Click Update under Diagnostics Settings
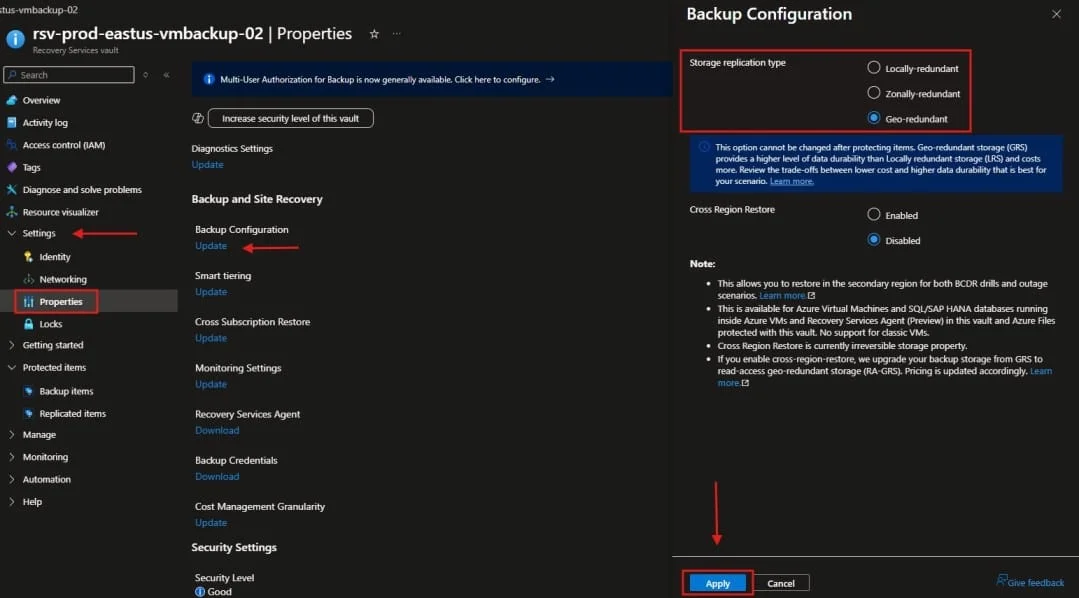Screen dimensions: 1079x598 coord(207,165)
